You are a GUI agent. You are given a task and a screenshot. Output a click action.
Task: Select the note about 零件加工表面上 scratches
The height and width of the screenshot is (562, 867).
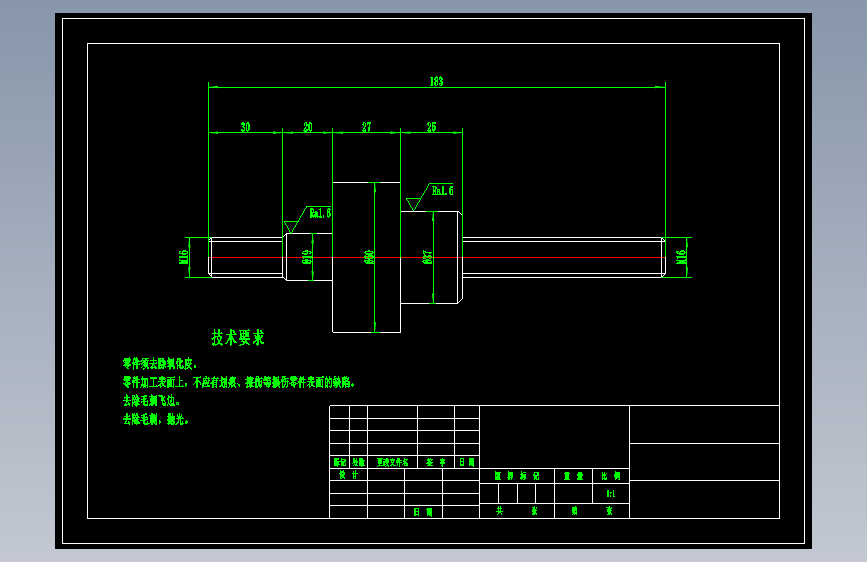coord(238,382)
